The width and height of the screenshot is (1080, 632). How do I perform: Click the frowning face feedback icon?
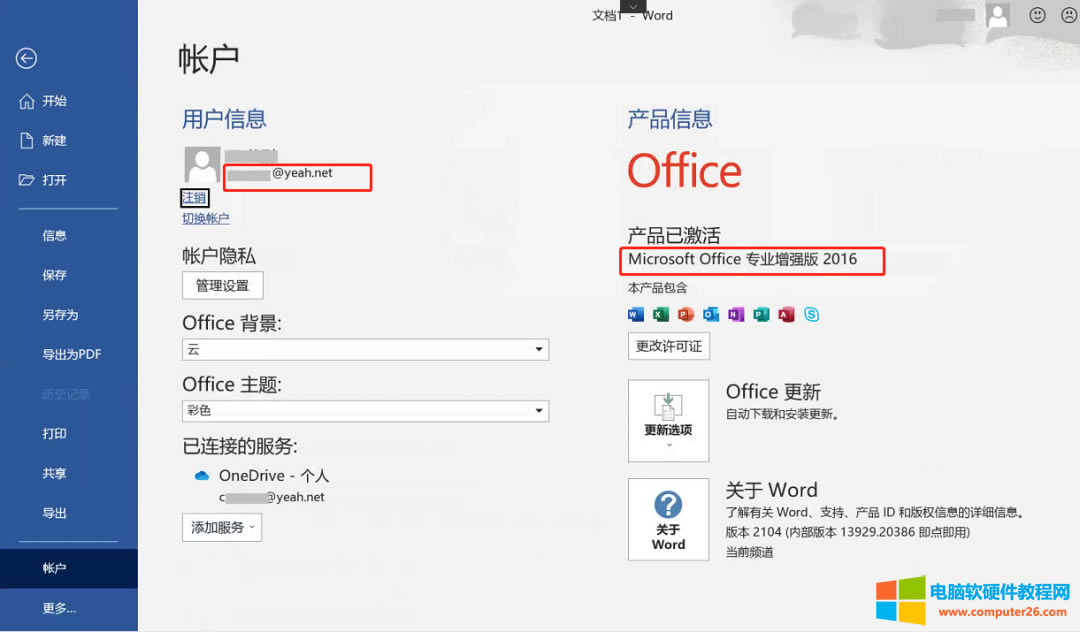pos(1064,15)
